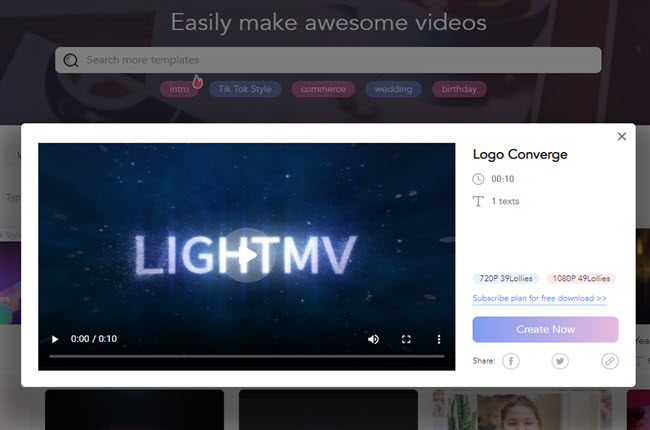Open the Subscribe plan for free download link

click(x=539, y=298)
